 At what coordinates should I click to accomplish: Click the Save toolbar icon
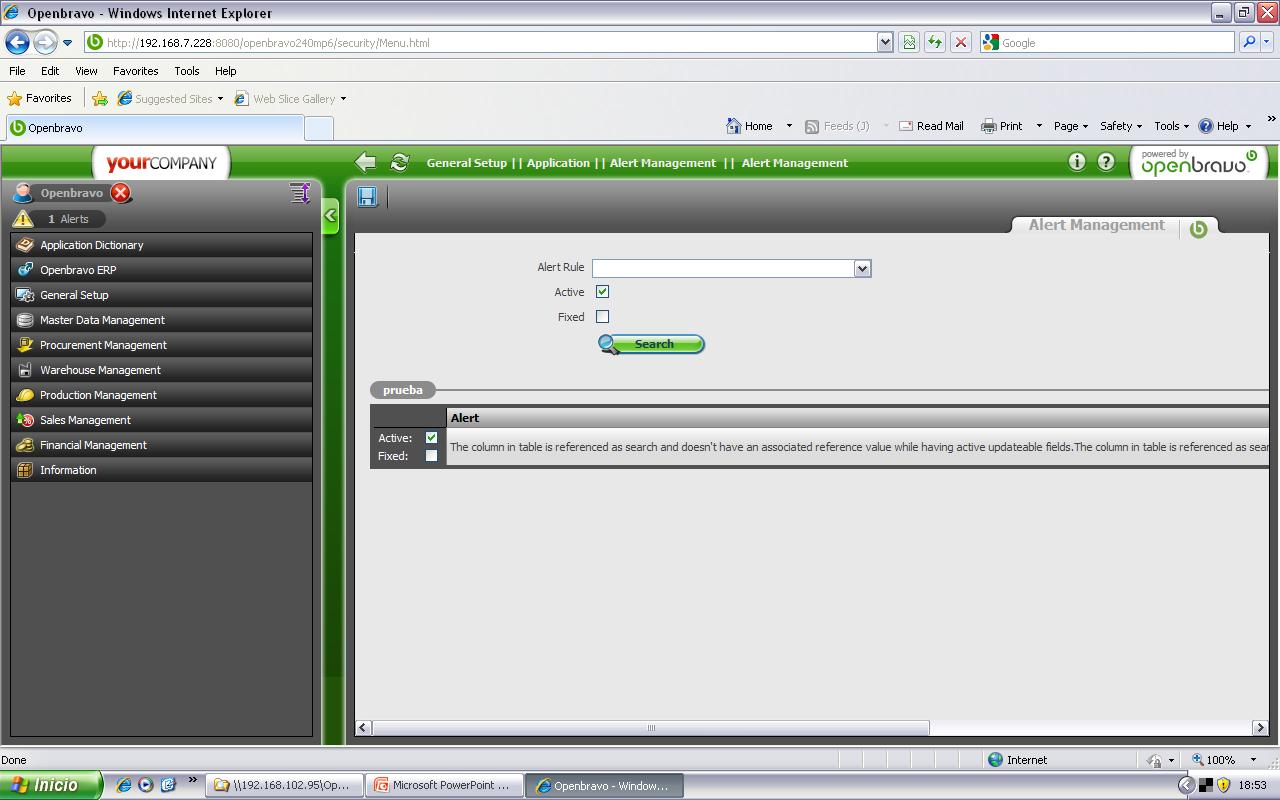click(x=367, y=197)
